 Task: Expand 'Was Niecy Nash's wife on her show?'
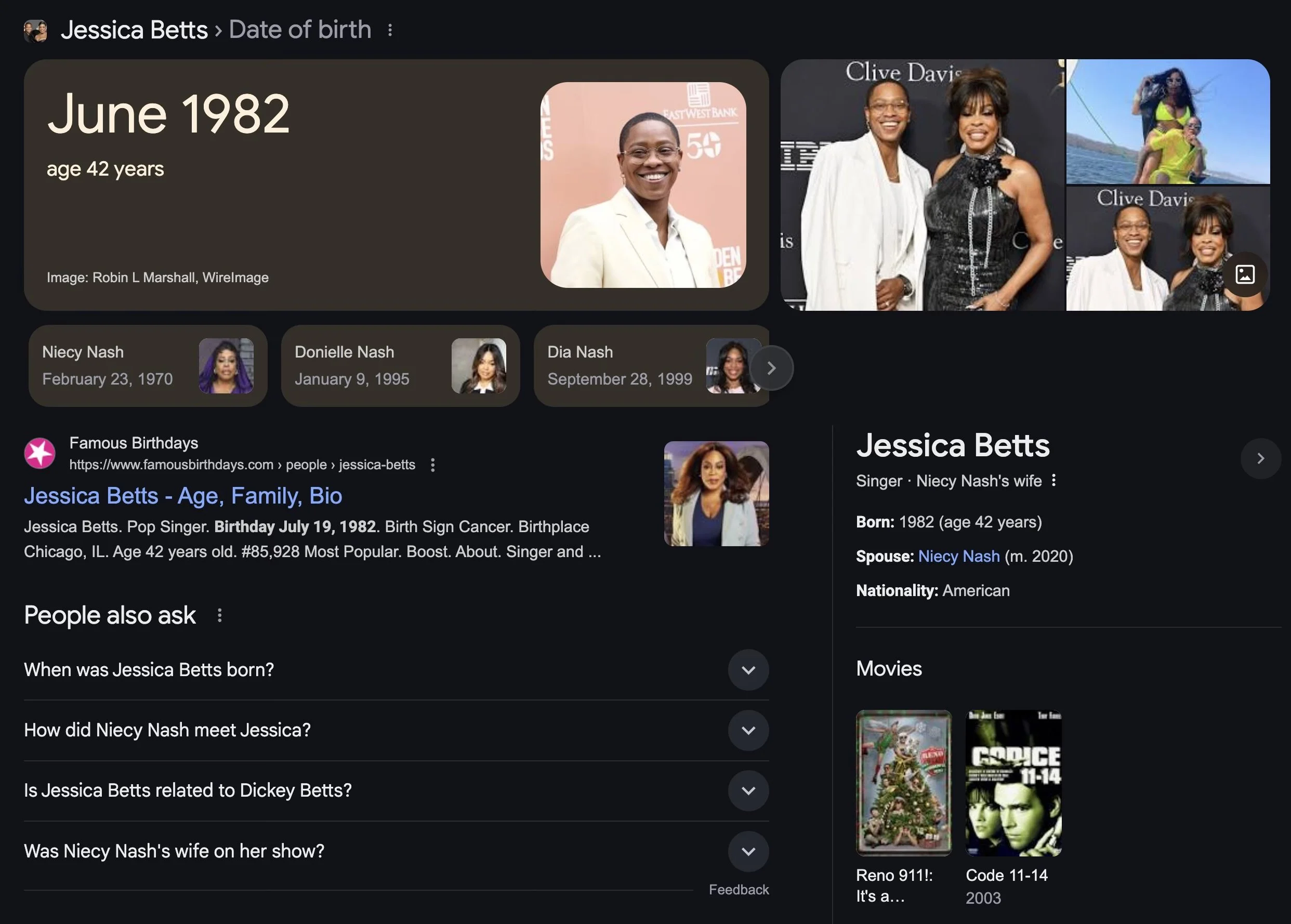tap(748, 851)
